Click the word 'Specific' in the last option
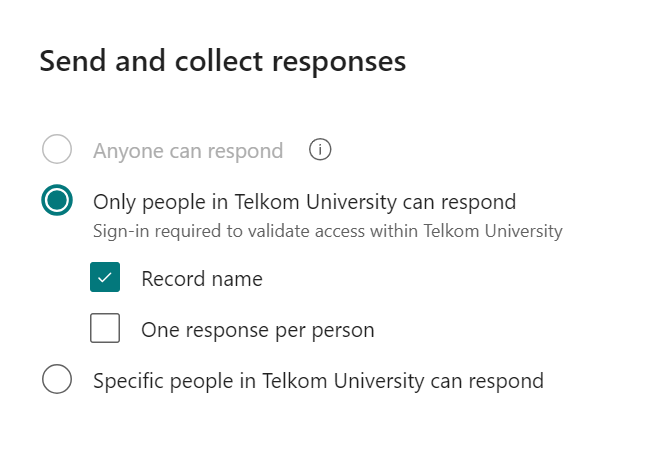Screen dimensions: 649x466 point(128,381)
